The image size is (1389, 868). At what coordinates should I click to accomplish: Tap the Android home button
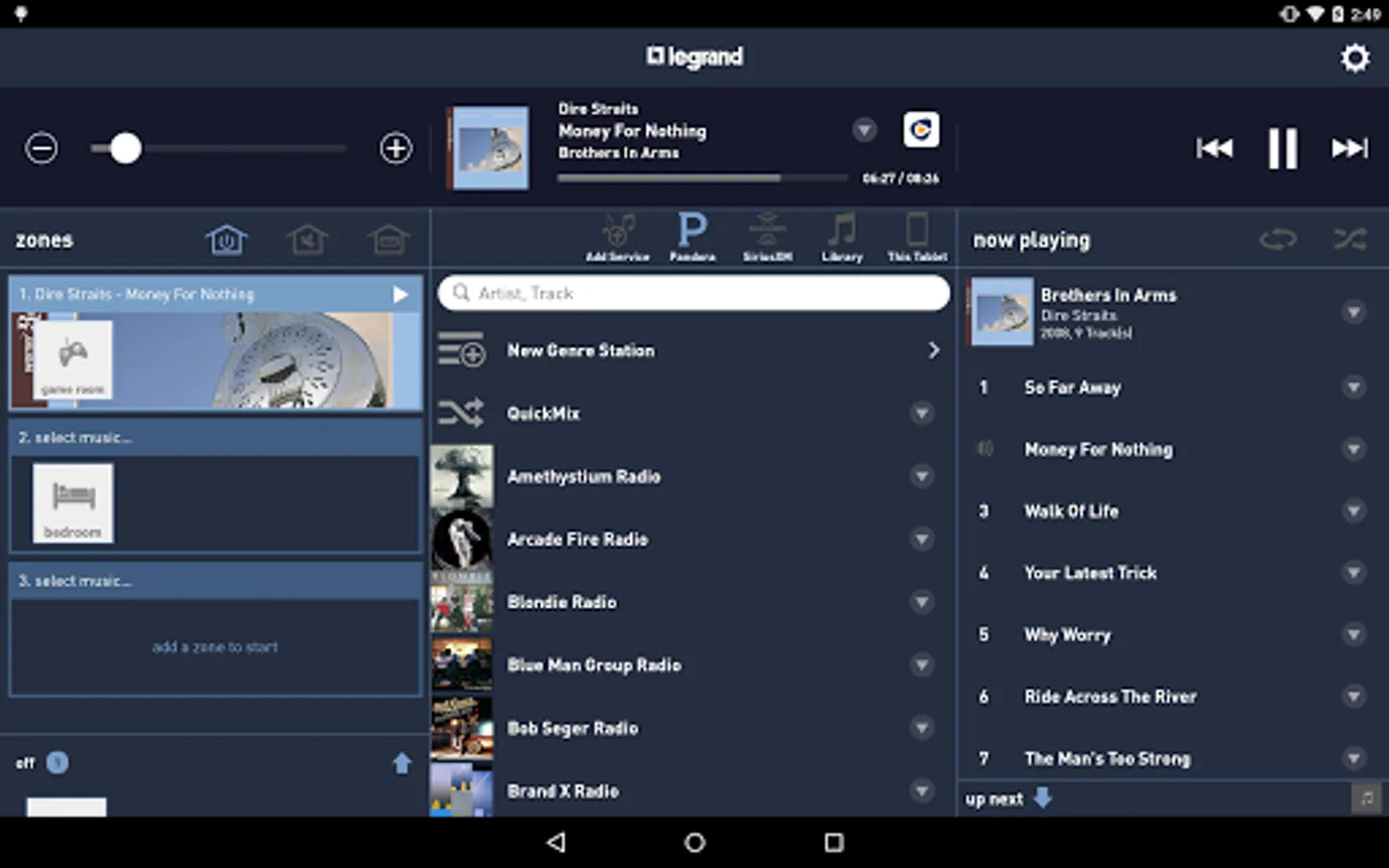point(694,843)
